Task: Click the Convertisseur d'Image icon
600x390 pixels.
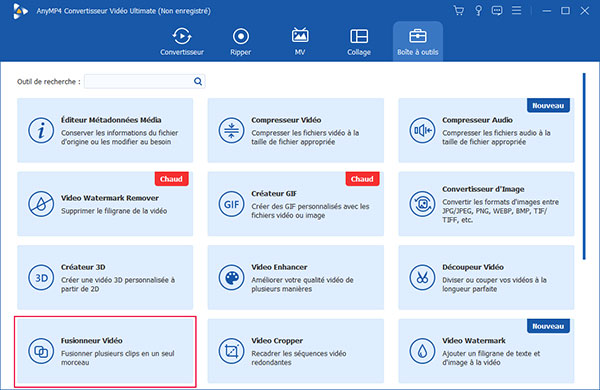Action: coord(422,204)
